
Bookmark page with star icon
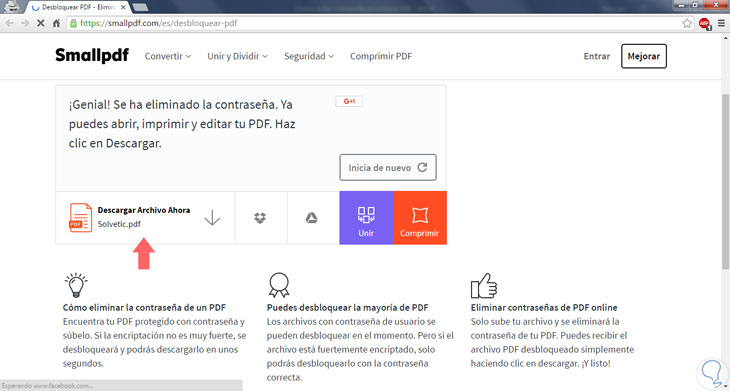point(686,23)
